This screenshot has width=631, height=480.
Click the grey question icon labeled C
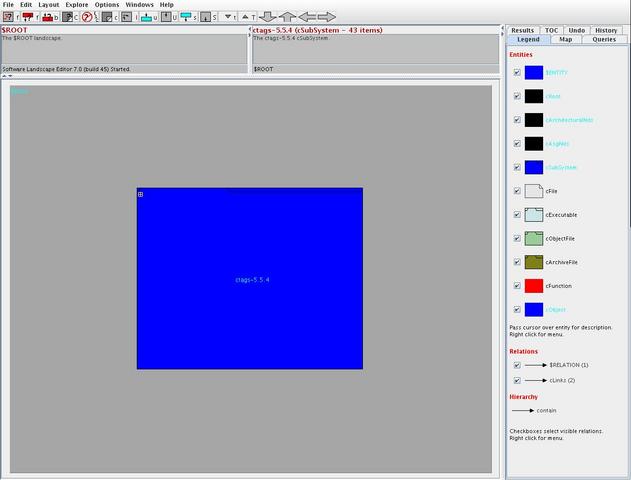(x=67, y=17)
